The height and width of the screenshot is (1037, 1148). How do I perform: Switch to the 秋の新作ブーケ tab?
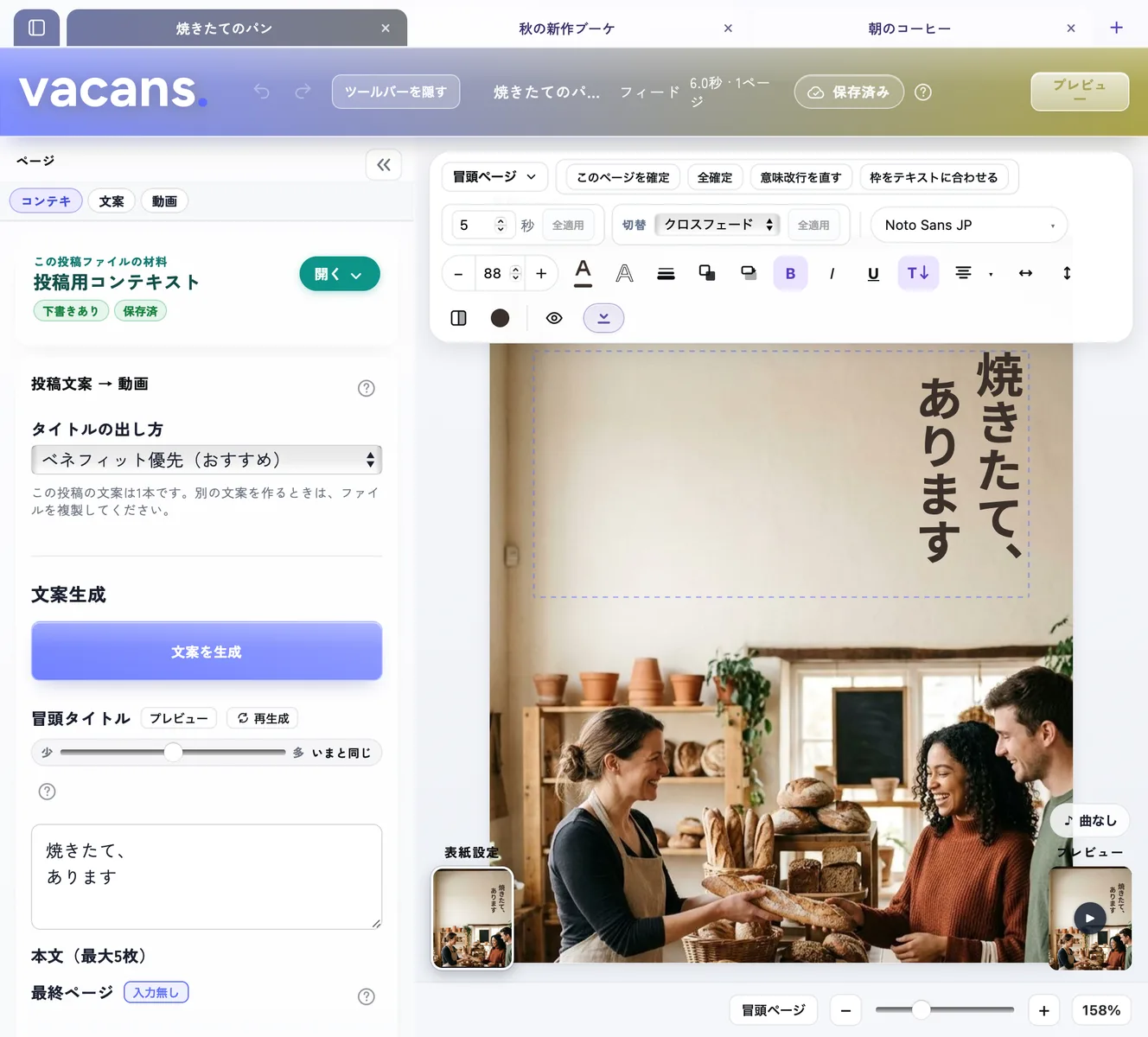tap(567, 29)
